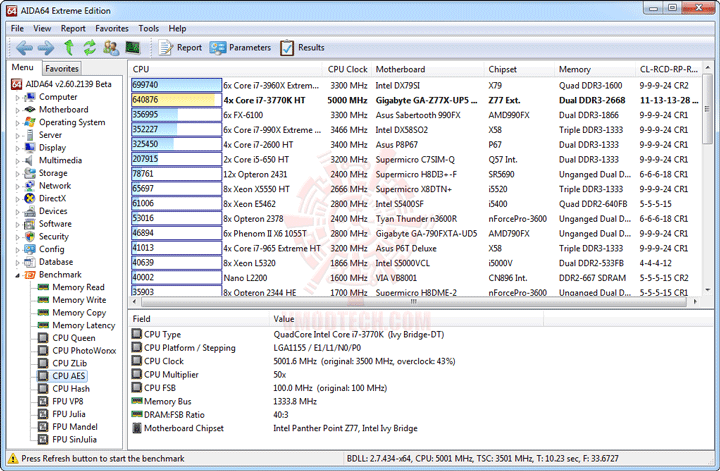Click the vertical scrollbar down arrow
Viewport: 720px width, 471px height.
708,290
